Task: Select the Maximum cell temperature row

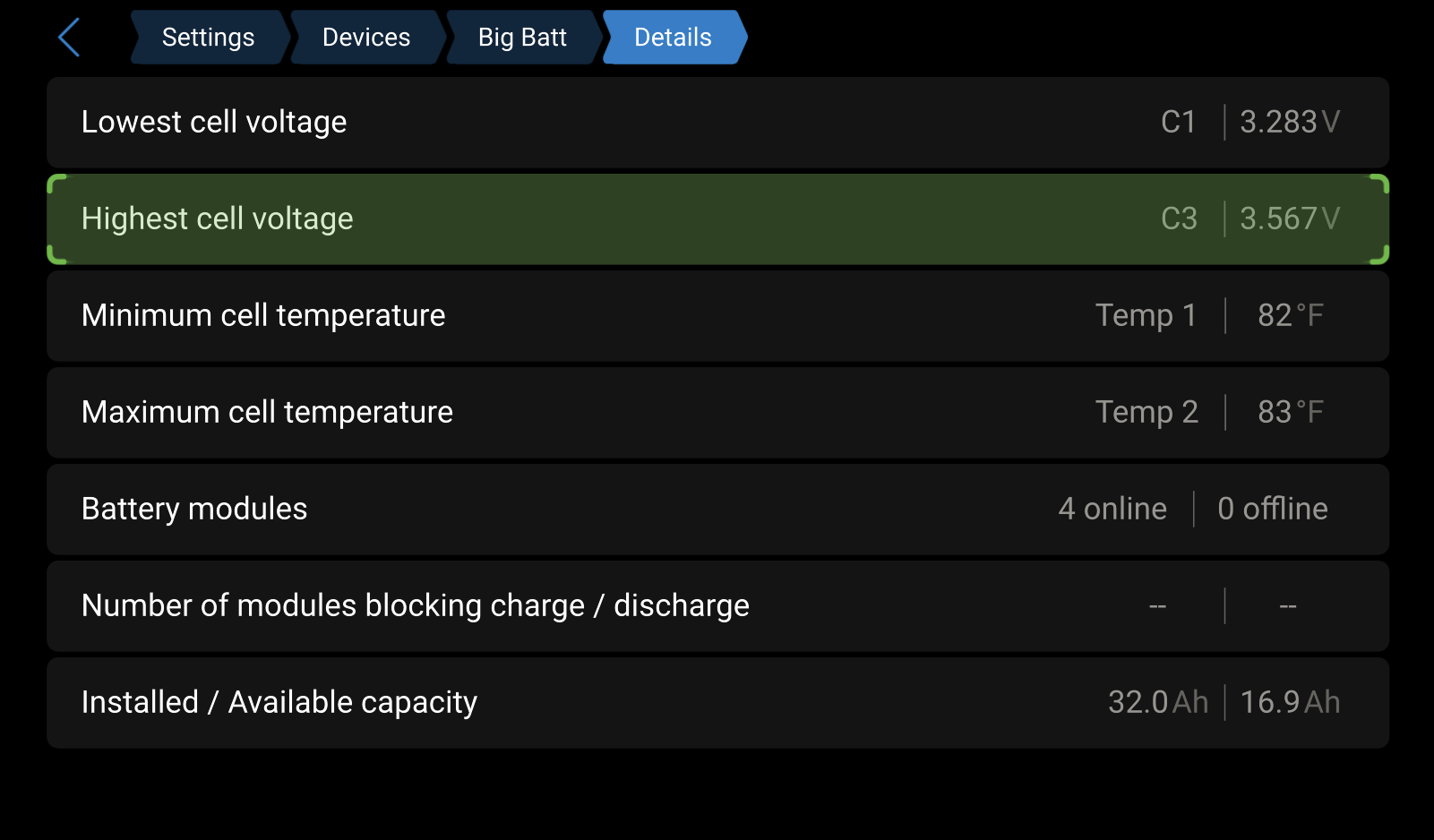Action: pos(717,412)
